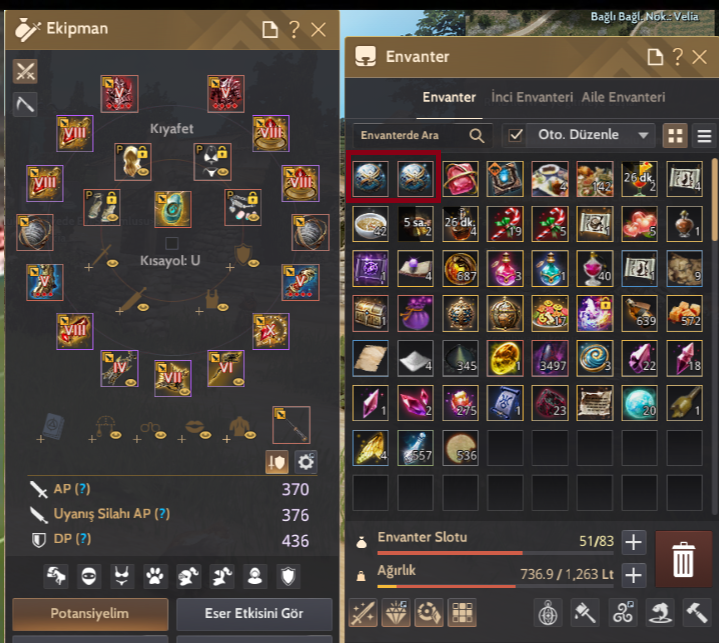Toggle the sword-shield stats button
The width and height of the screenshot is (719, 643).
[x=277, y=462]
